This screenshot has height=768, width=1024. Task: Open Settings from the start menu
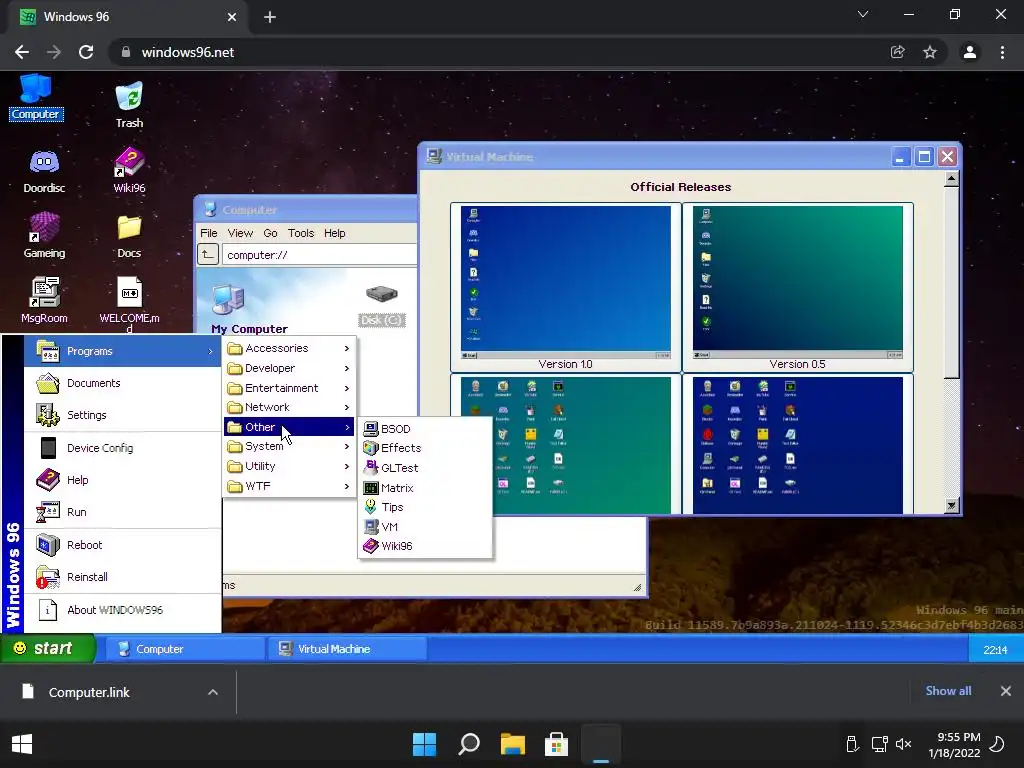tap(123, 415)
